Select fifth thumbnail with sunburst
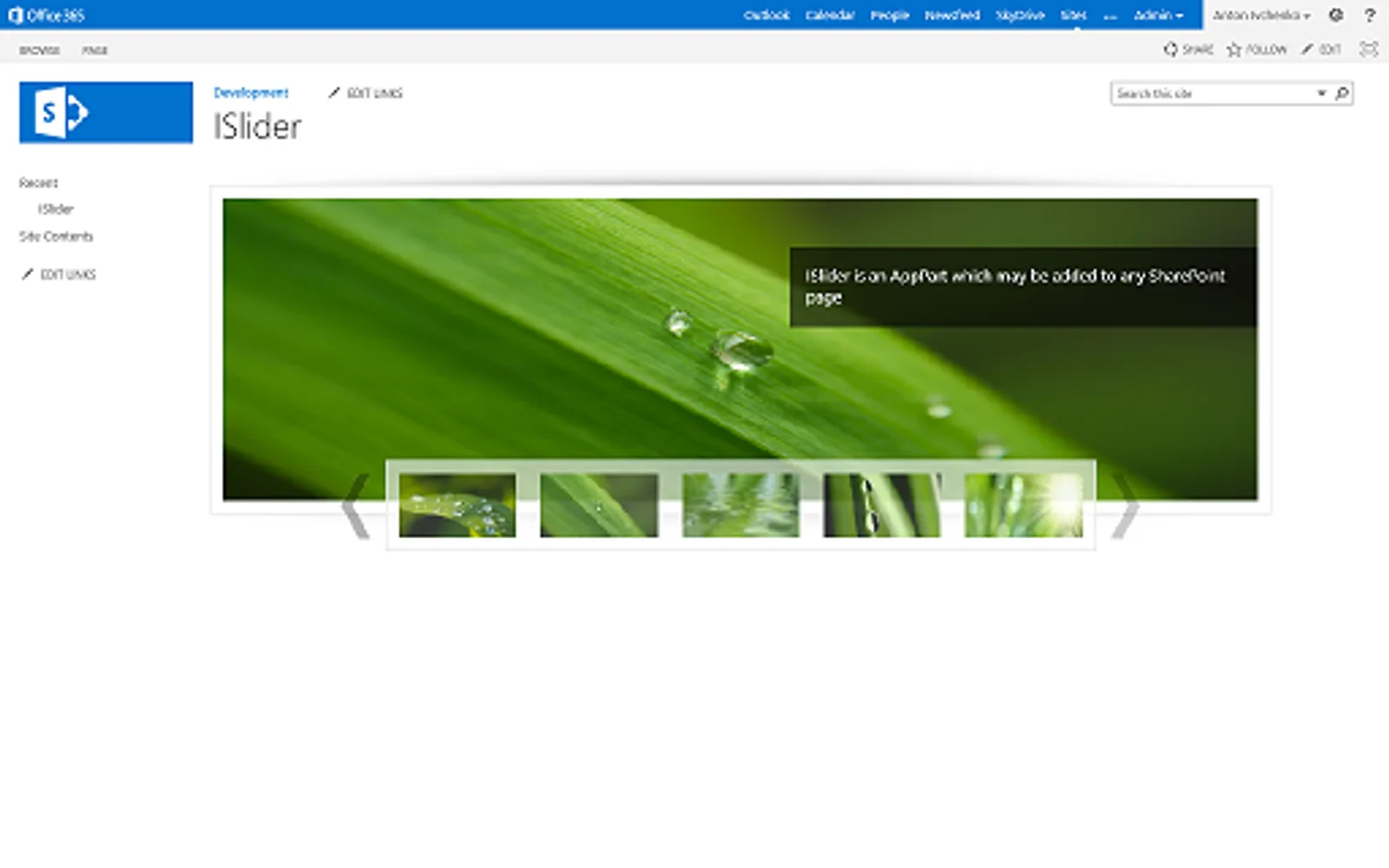The width and height of the screenshot is (1389, 868). click(x=1024, y=505)
